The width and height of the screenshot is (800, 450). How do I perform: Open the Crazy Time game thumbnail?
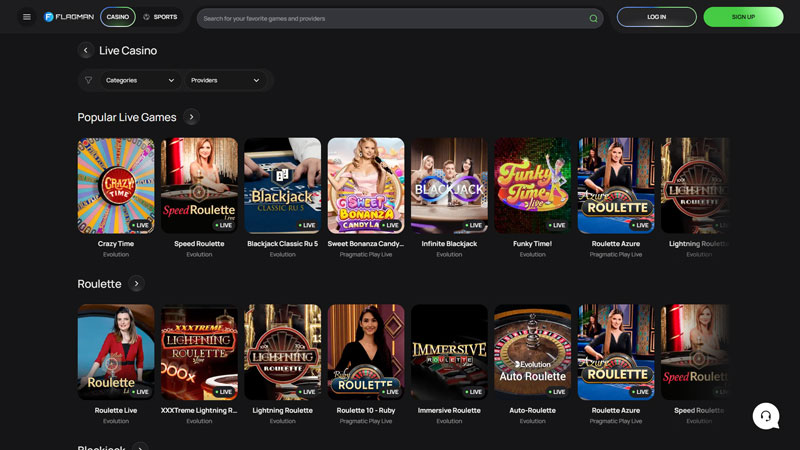[116, 185]
